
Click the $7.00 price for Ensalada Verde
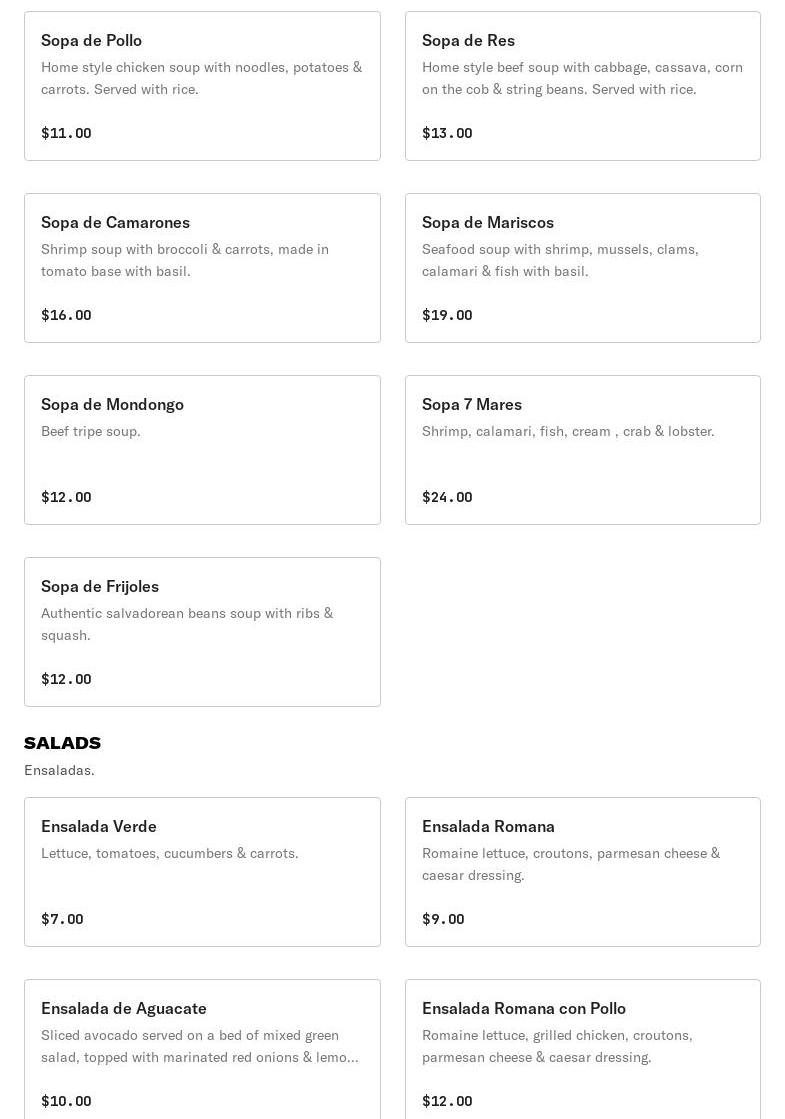click(x=62, y=918)
